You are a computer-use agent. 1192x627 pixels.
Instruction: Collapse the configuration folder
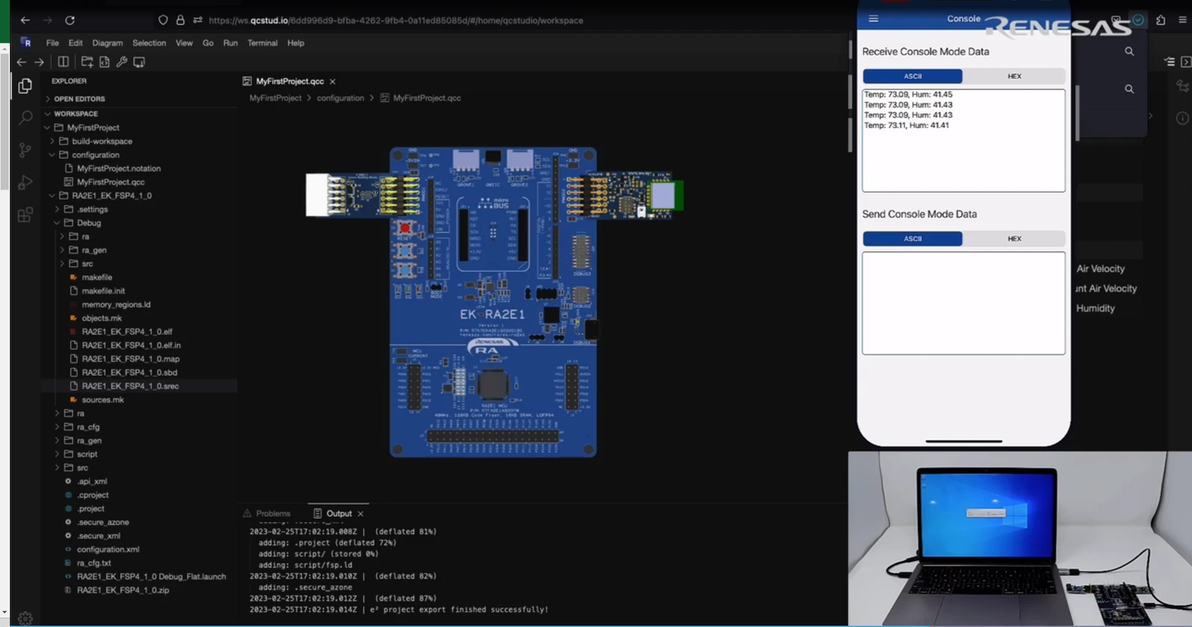pos(95,155)
